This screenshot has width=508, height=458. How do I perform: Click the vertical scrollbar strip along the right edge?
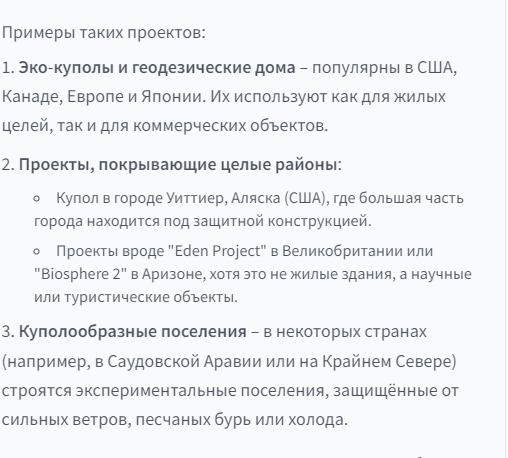pyautogui.click(x=507, y=229)
